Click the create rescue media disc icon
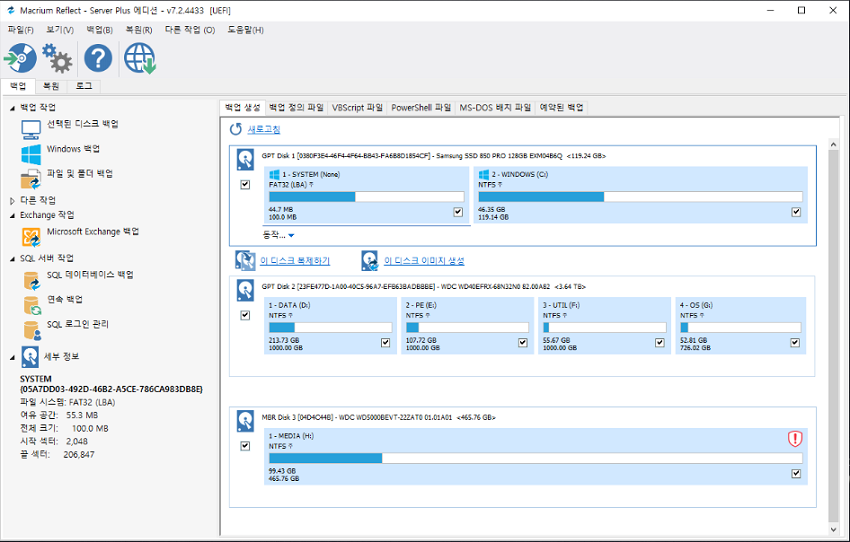This screenshot has width=850, height=542. [21, 58]
